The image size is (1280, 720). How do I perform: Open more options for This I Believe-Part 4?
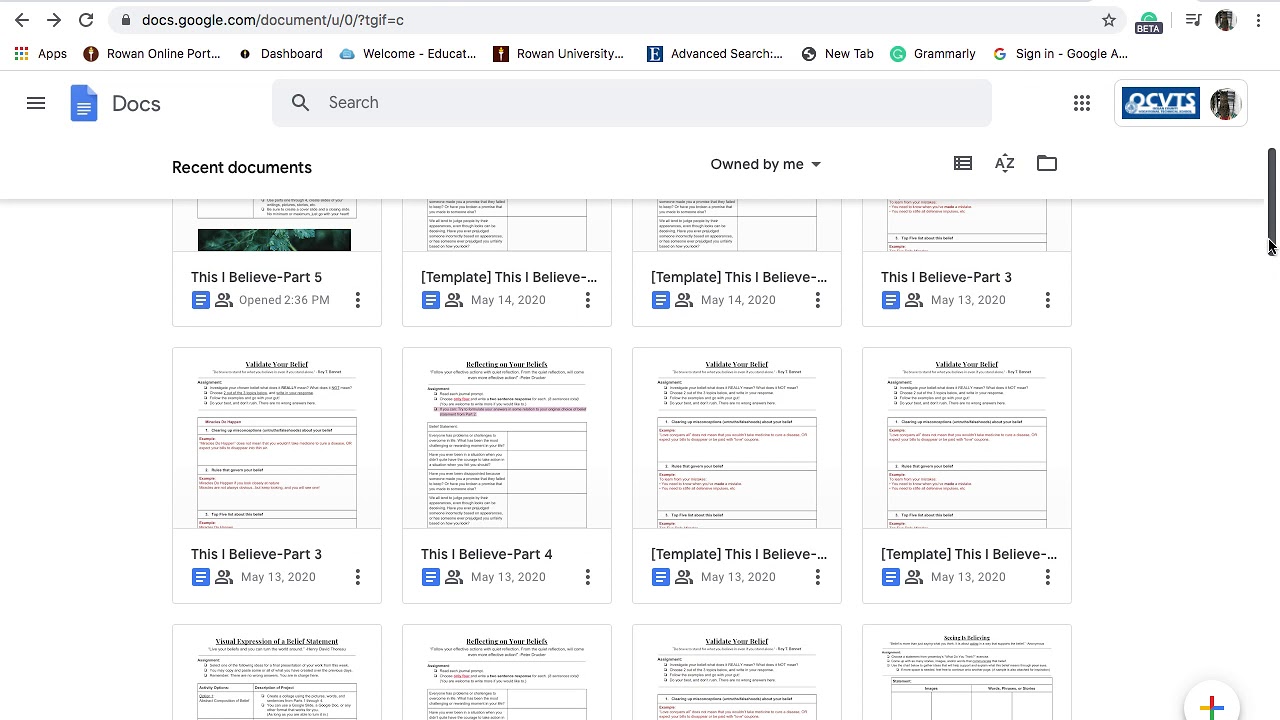[588, 577]
